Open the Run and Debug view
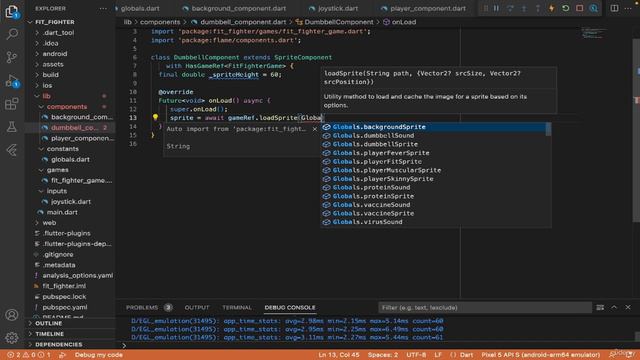The height and width of the screenshot is (360, 640). pyautogui.click(x=12, y=81)
